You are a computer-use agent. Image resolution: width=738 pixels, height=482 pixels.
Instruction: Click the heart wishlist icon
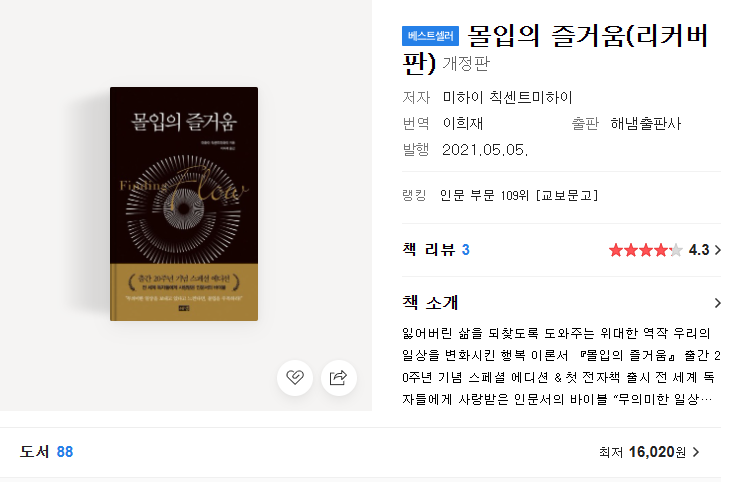pyautogui.click(x=295, y=378)
